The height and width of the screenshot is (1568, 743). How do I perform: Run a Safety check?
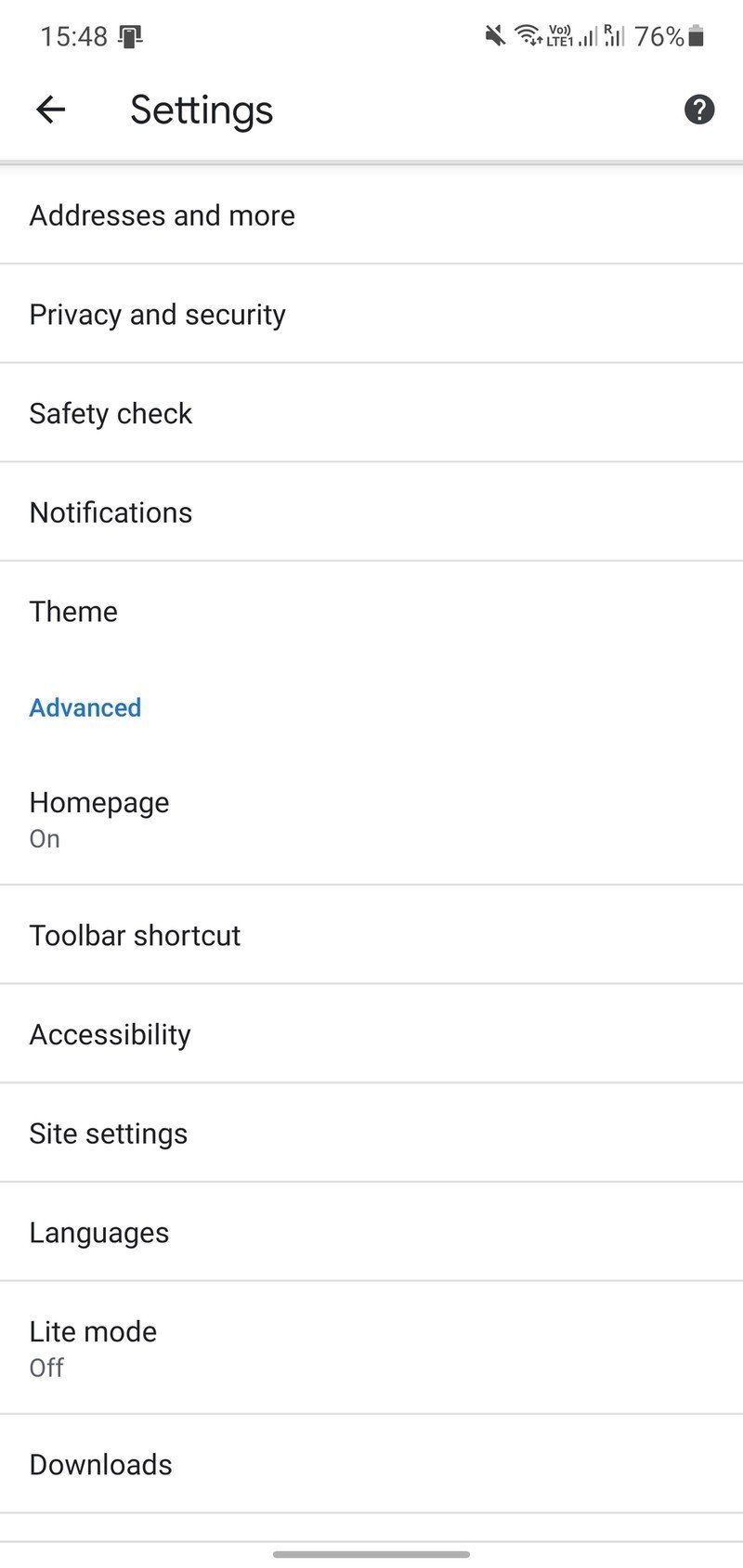(371, 412)
